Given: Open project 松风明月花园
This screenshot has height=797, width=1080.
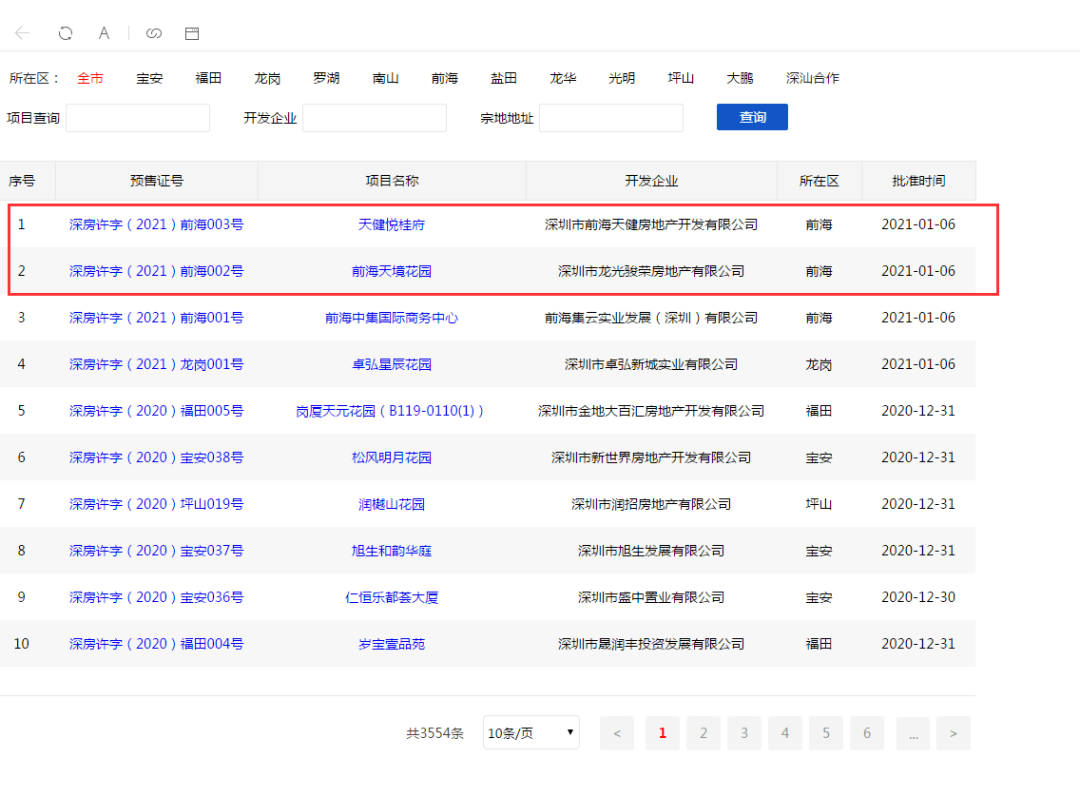Looking at the screenshot, I should coord(391,457).
